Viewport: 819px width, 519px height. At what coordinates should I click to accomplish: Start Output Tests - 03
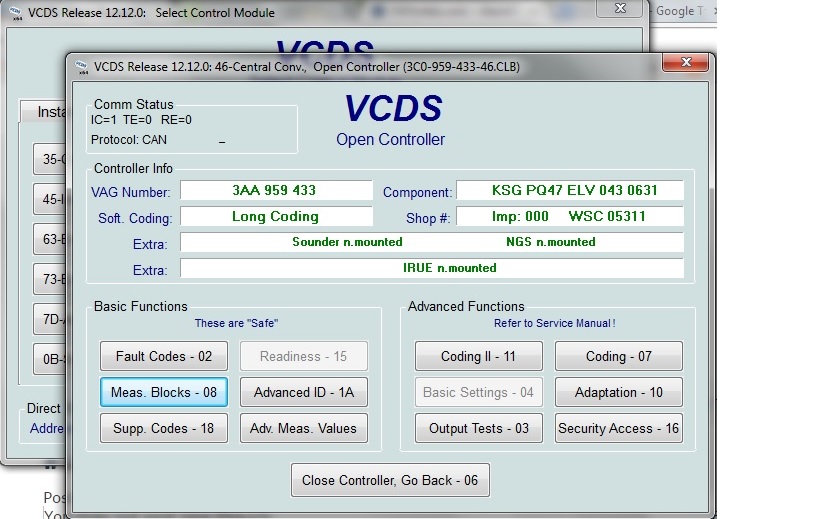(x=479, y=428)
